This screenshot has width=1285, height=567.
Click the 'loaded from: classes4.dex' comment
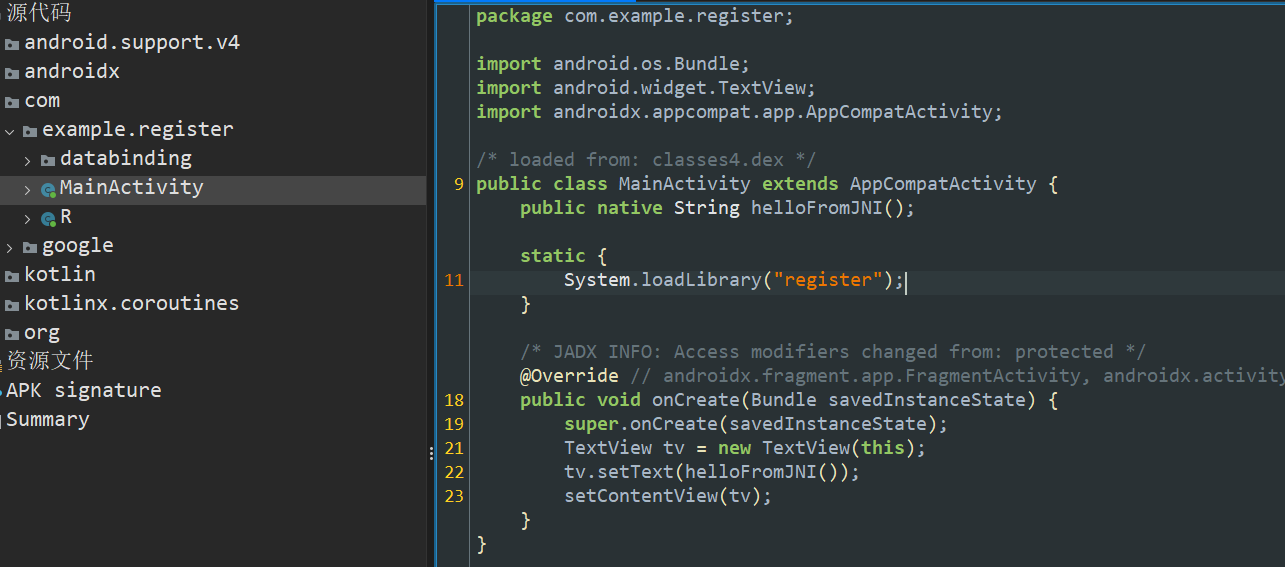coord(646,160)
